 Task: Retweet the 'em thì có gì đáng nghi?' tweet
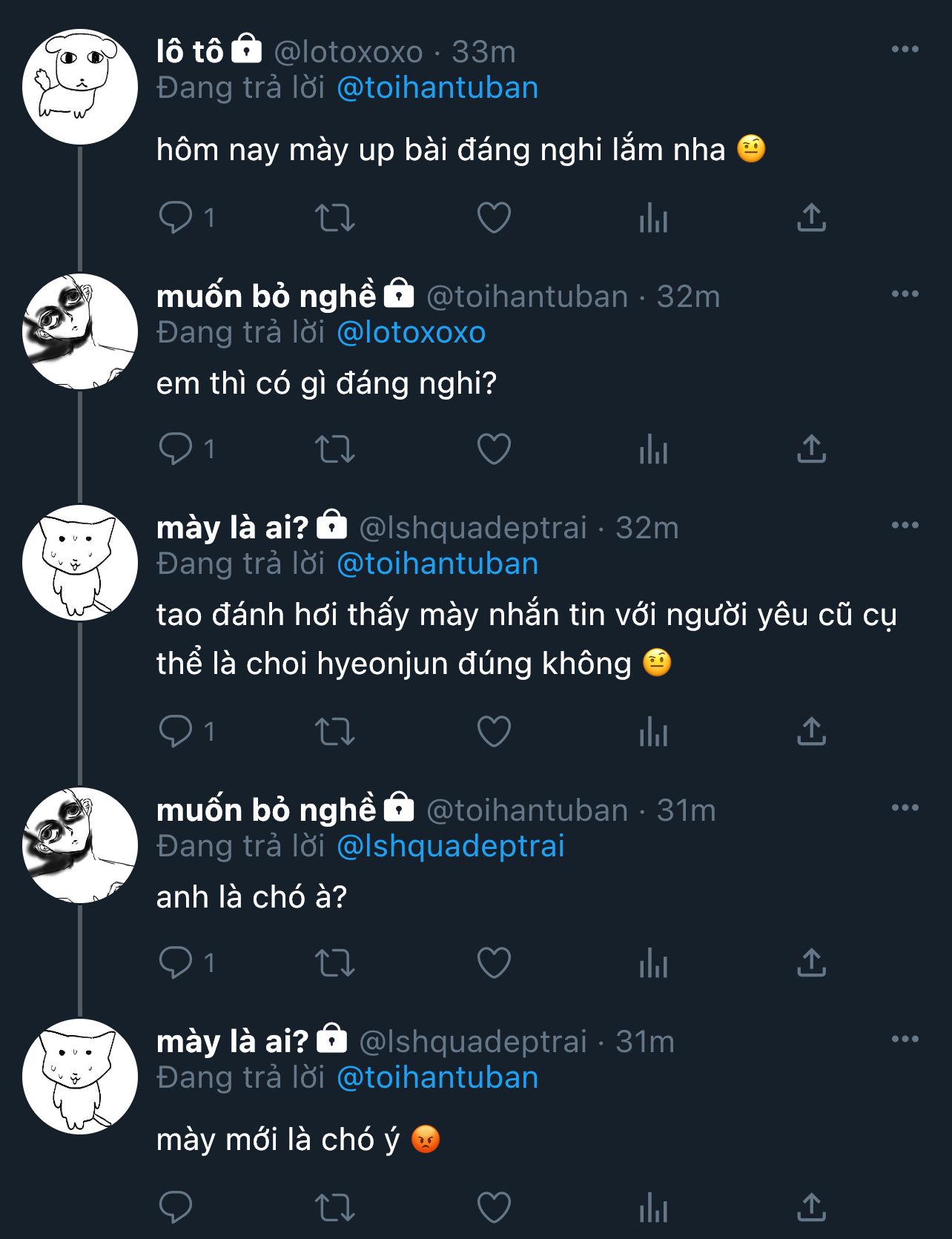(x=335, y=449)
